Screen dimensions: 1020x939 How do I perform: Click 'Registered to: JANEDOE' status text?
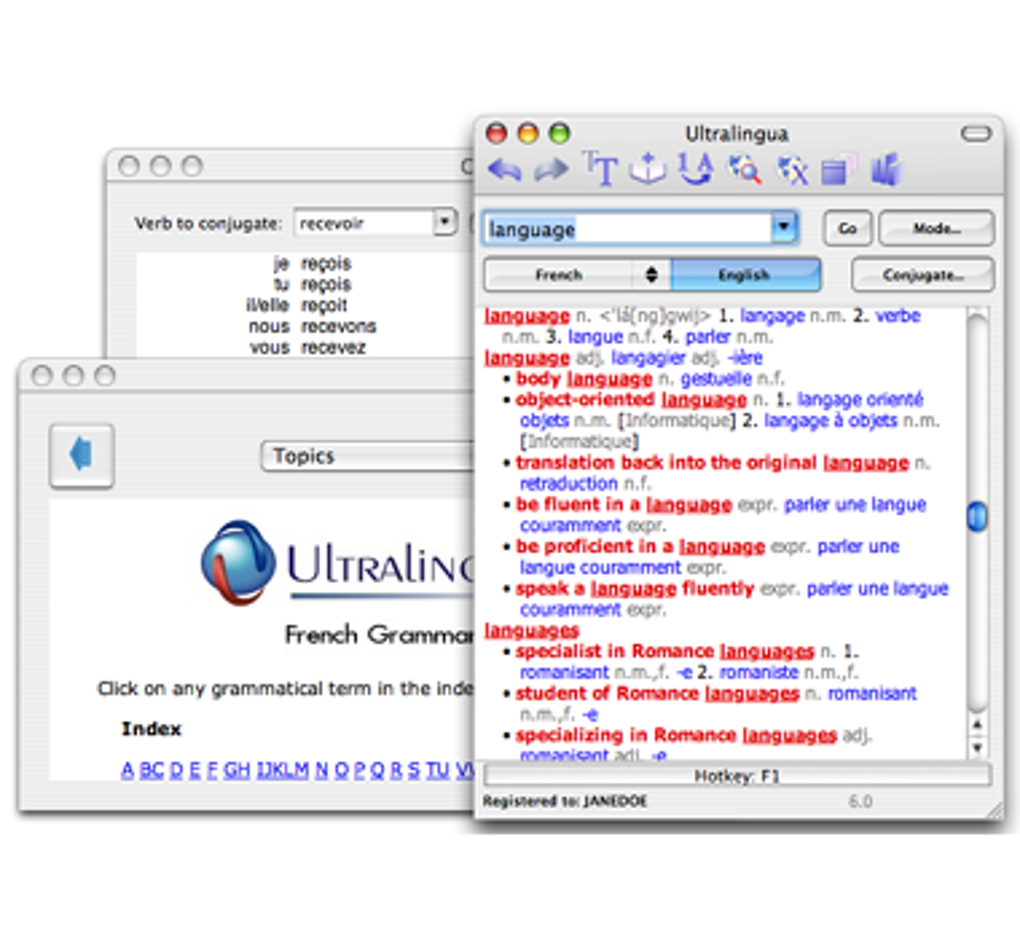pyautogui.click(x=565, y=801)
